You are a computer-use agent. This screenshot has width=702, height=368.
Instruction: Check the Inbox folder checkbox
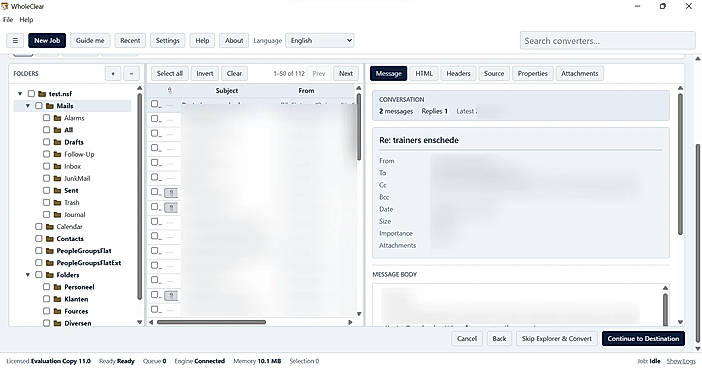46,166
